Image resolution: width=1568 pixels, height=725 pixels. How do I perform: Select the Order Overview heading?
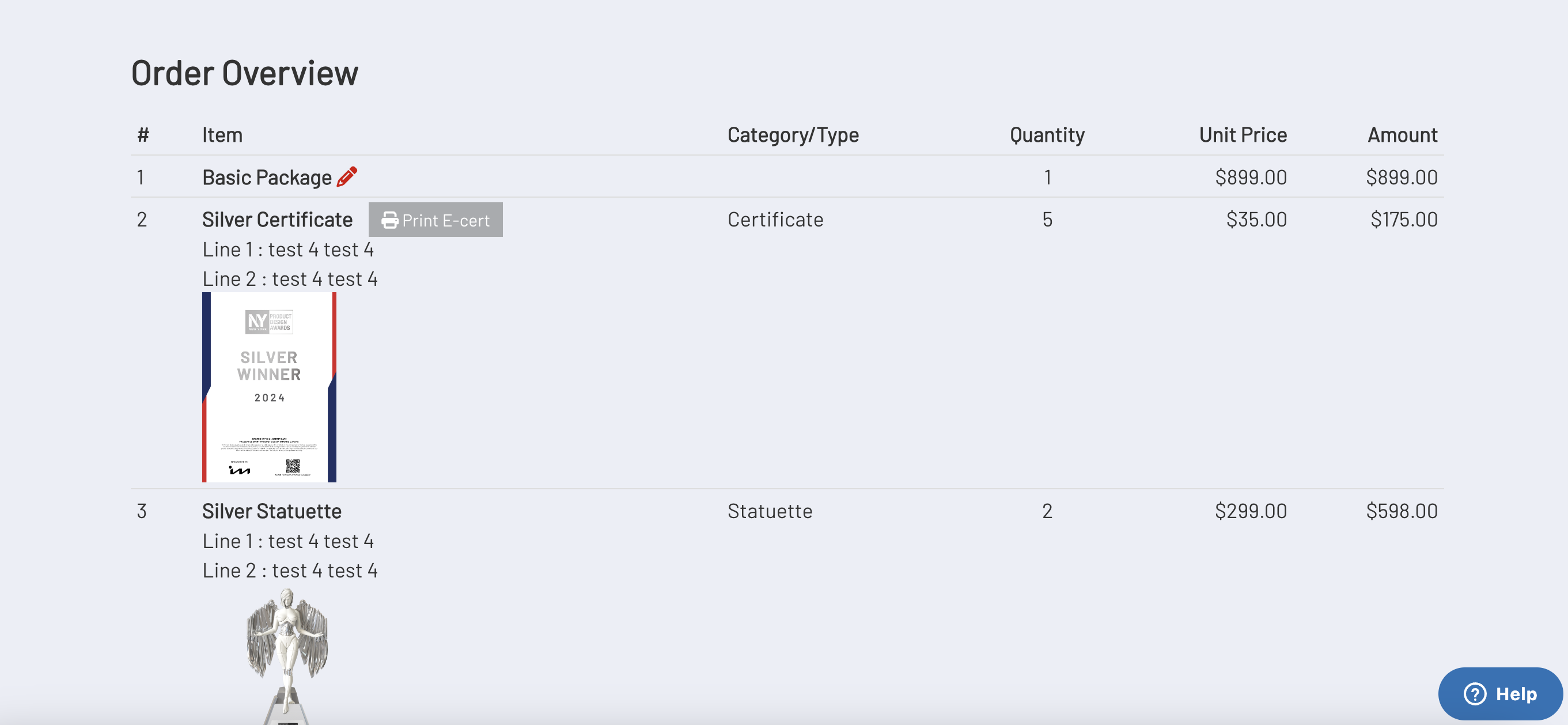(x=245, y=73)
